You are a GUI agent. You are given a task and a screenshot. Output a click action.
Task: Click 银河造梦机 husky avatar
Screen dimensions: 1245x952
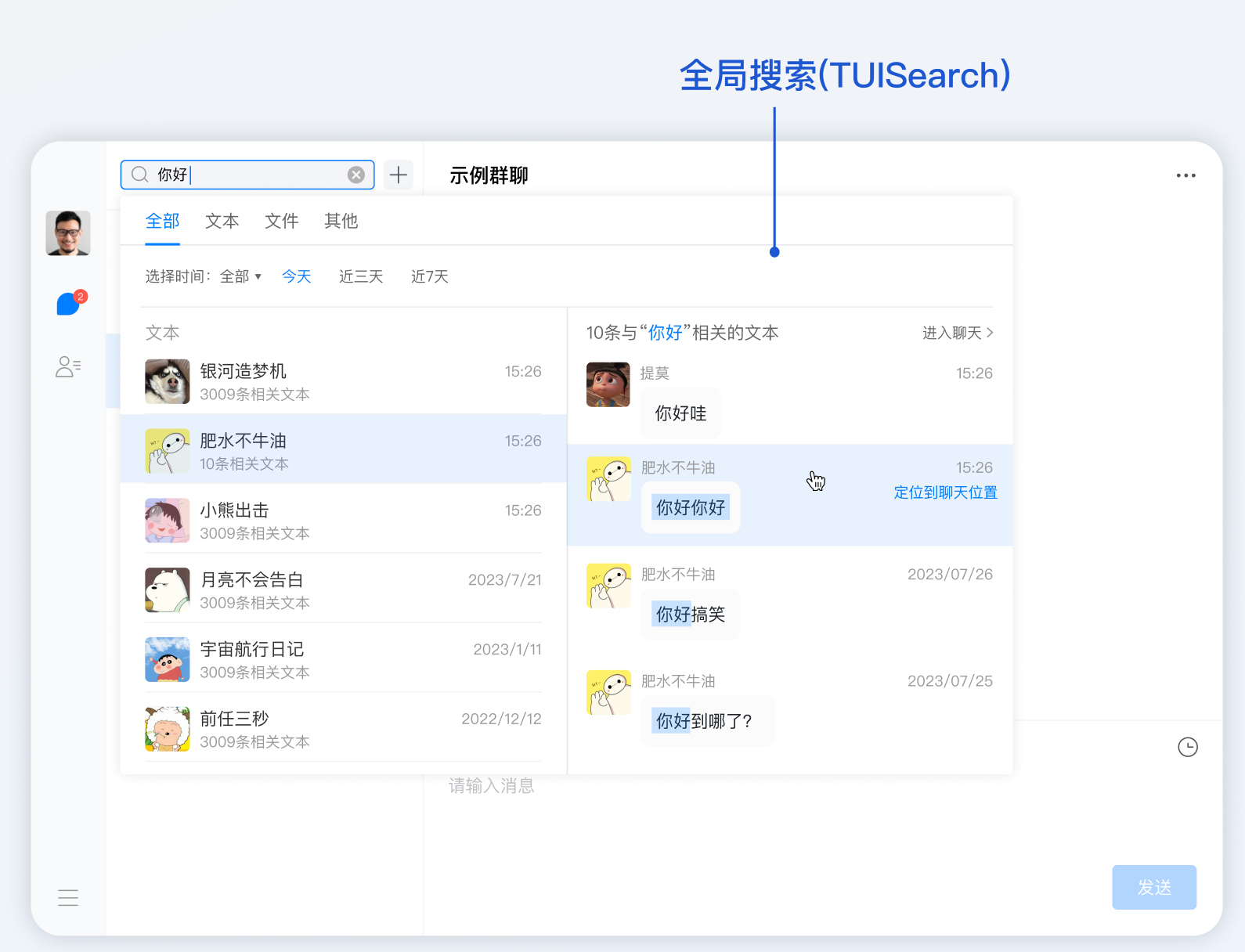168,381
